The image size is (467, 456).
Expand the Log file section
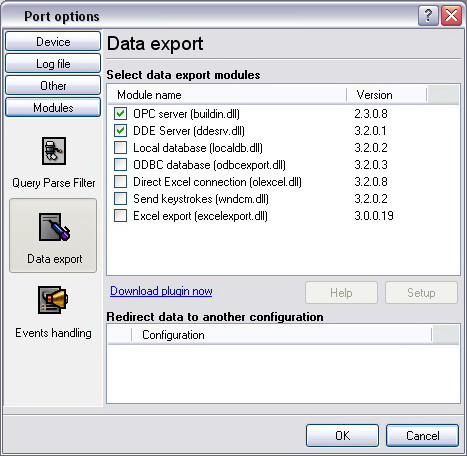[53, 63]
